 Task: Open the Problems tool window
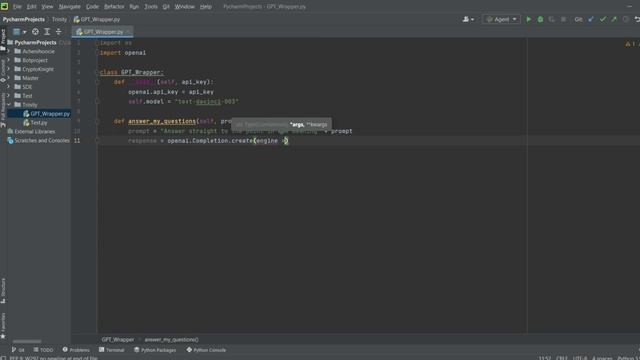(x=76, y=350)
